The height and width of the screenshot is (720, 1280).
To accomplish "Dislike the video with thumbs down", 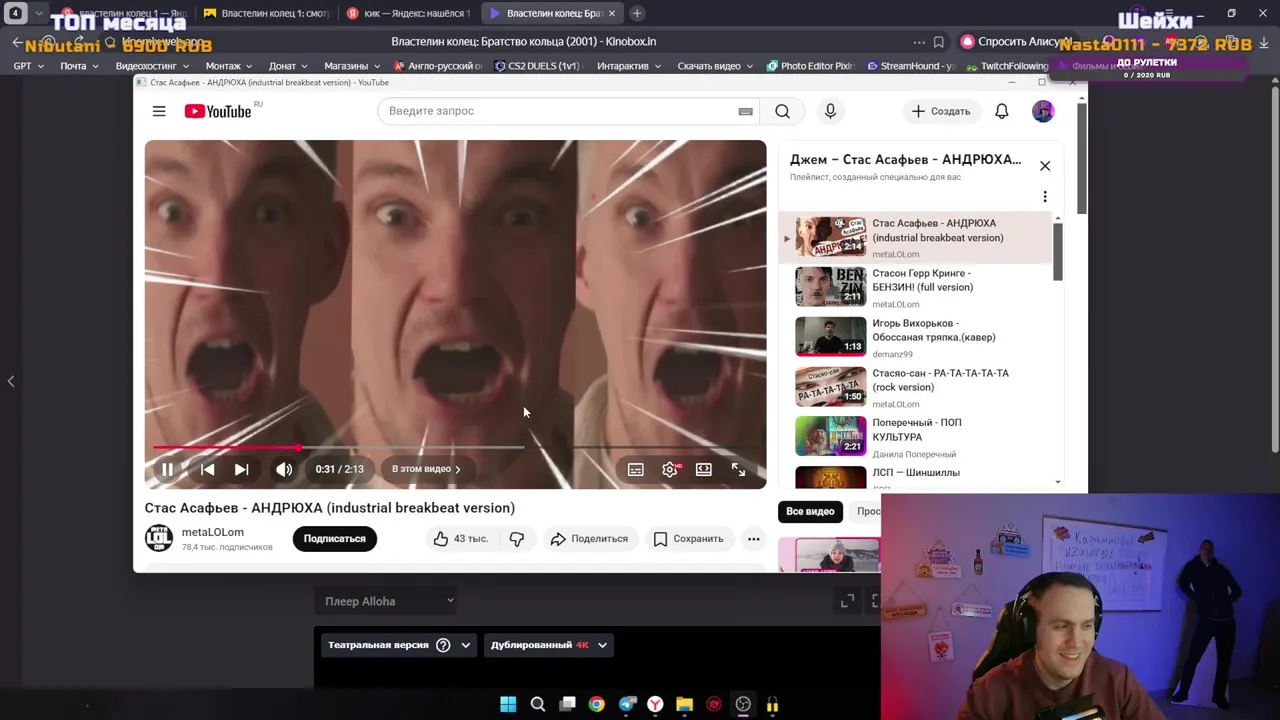I will click(517, 539).
